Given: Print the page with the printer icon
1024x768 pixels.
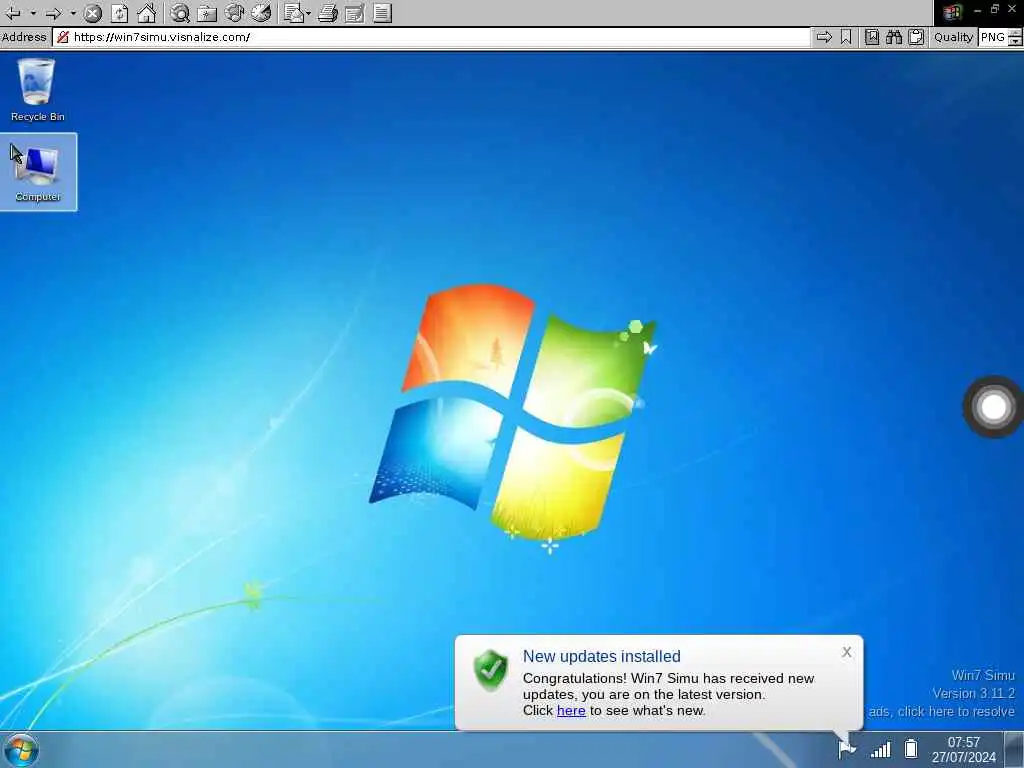Looking at the screenshot, I should tap(328, 13).
